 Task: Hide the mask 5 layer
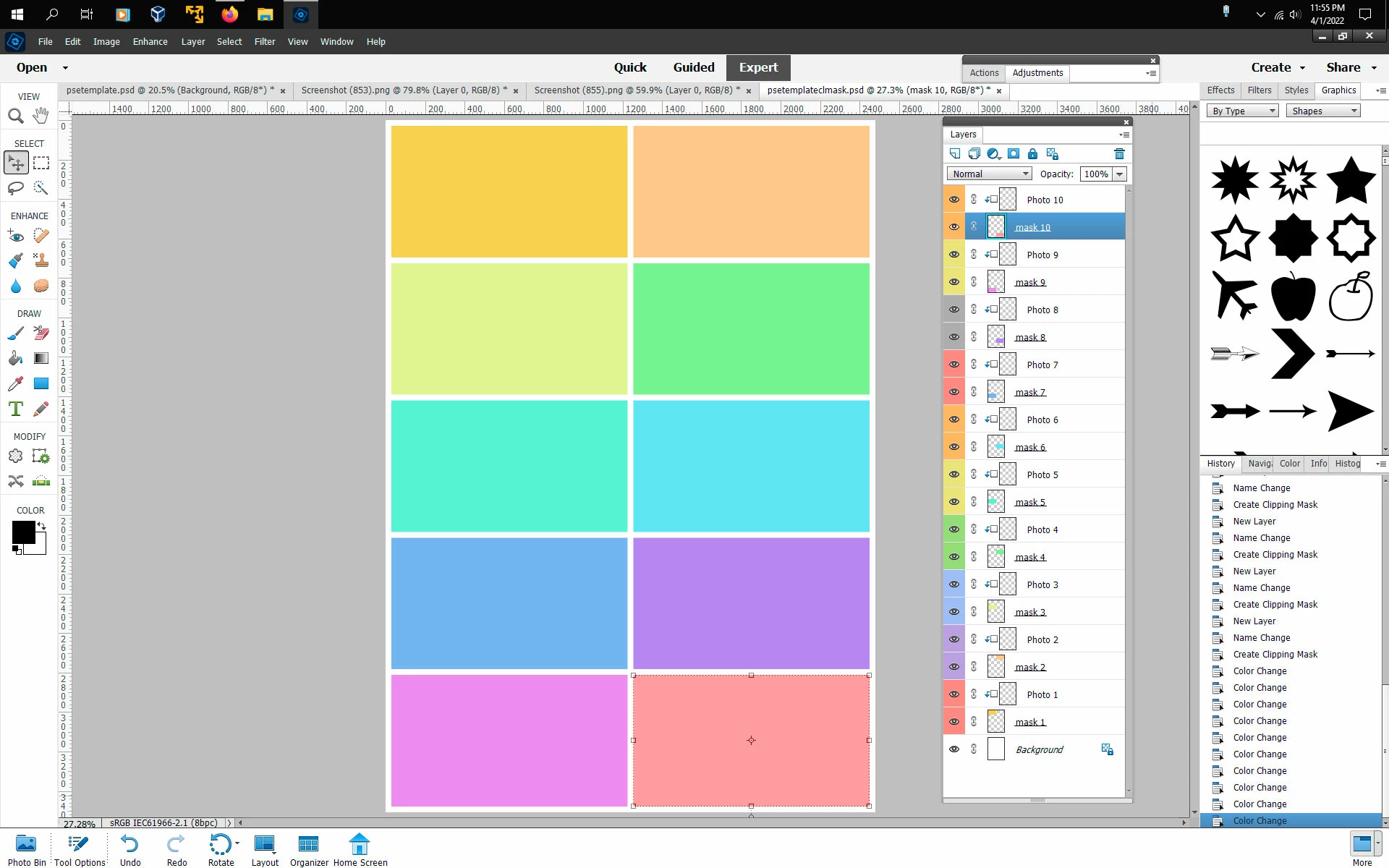point(954,502)
